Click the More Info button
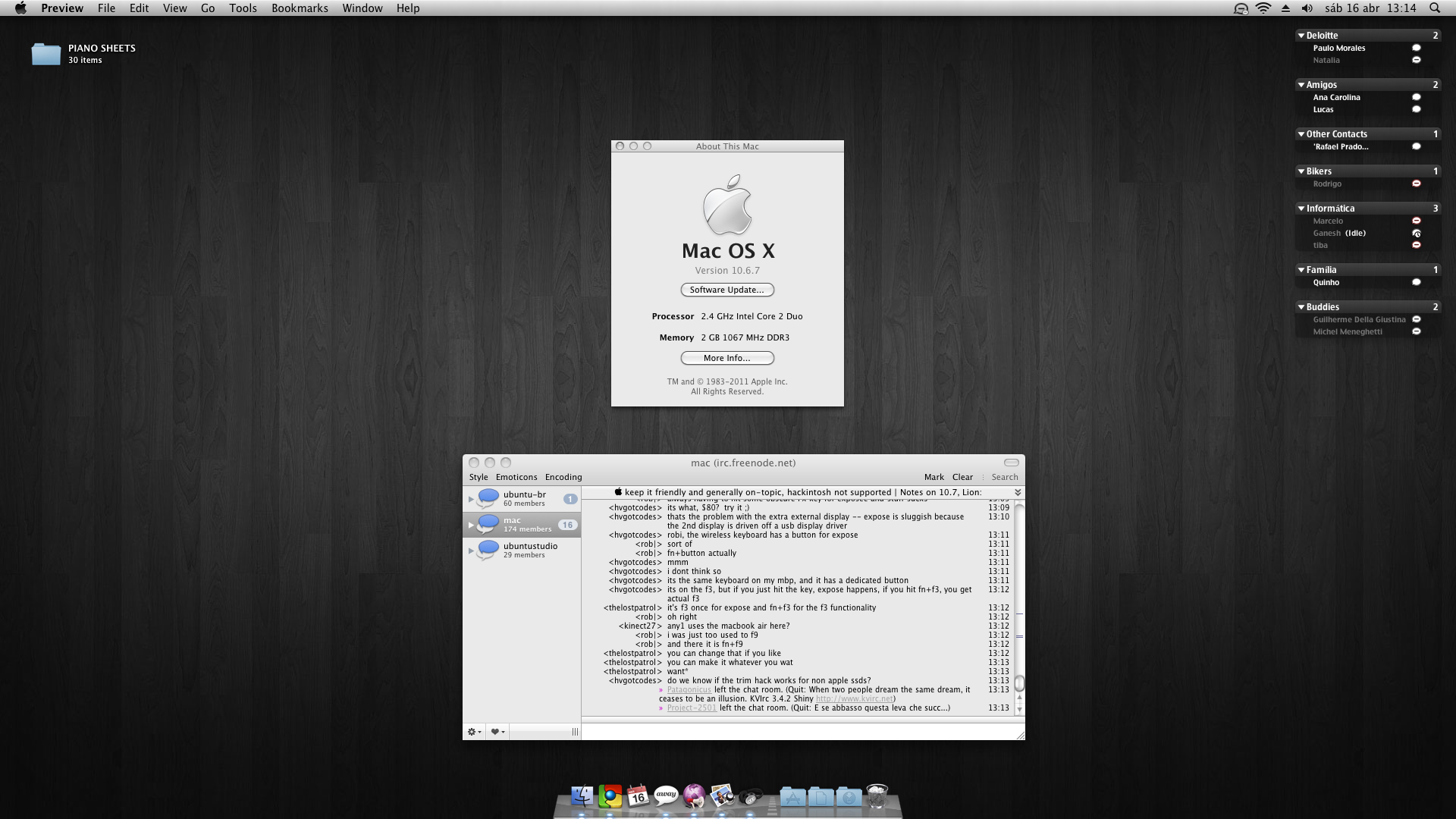The height and width of the screenshot is (819, 1456). tap(727, 358)
